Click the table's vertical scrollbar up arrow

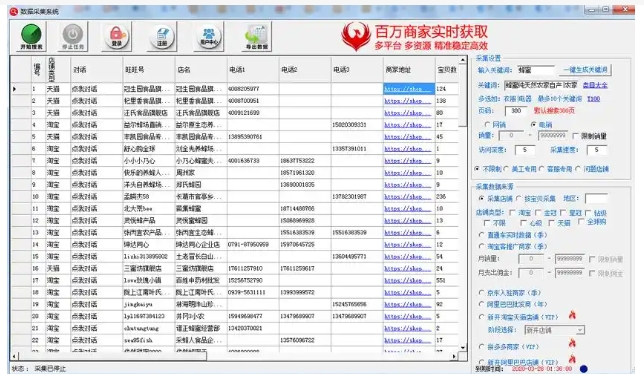tap(463, 60)
